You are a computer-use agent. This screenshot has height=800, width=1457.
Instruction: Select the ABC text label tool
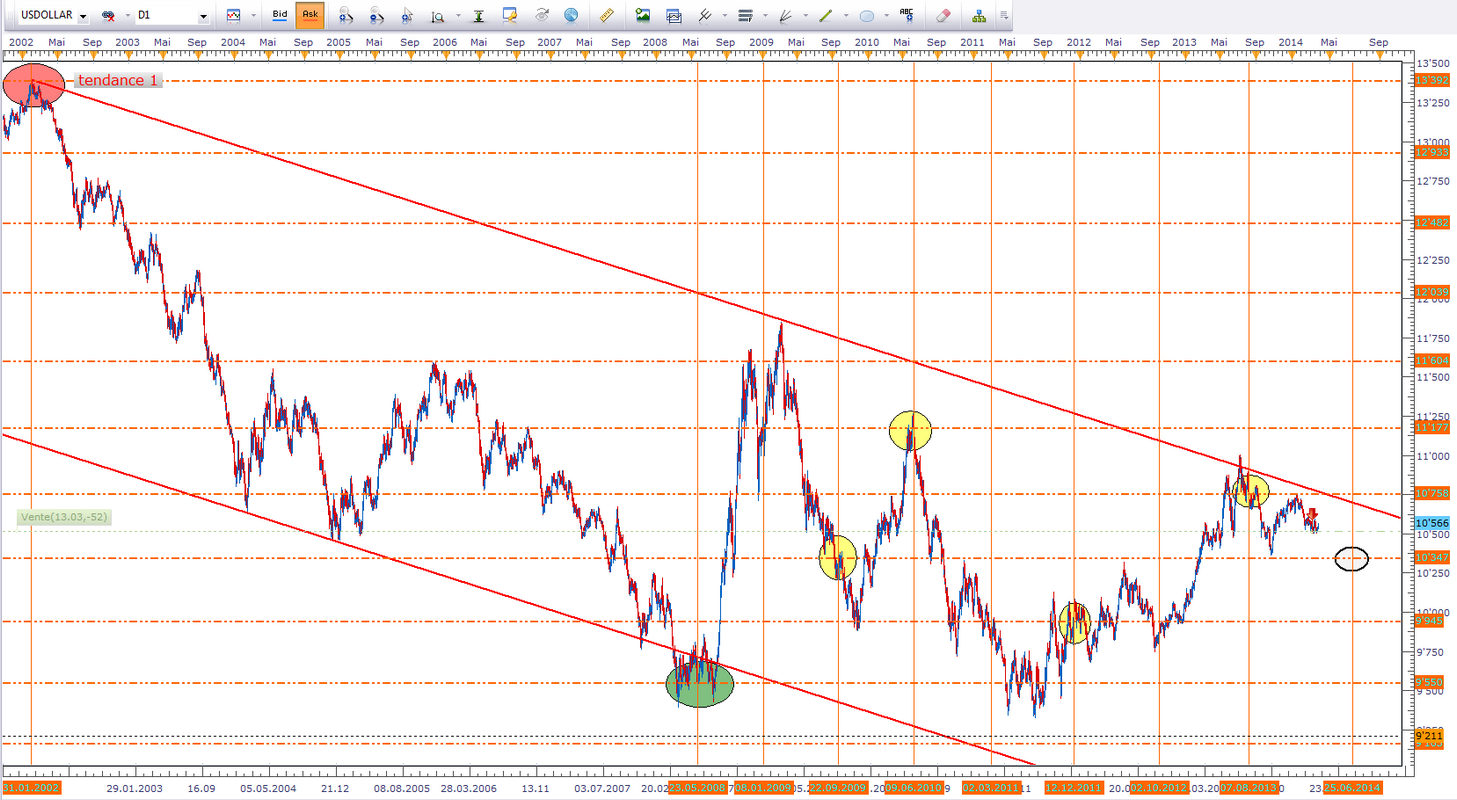coord(907,15)
